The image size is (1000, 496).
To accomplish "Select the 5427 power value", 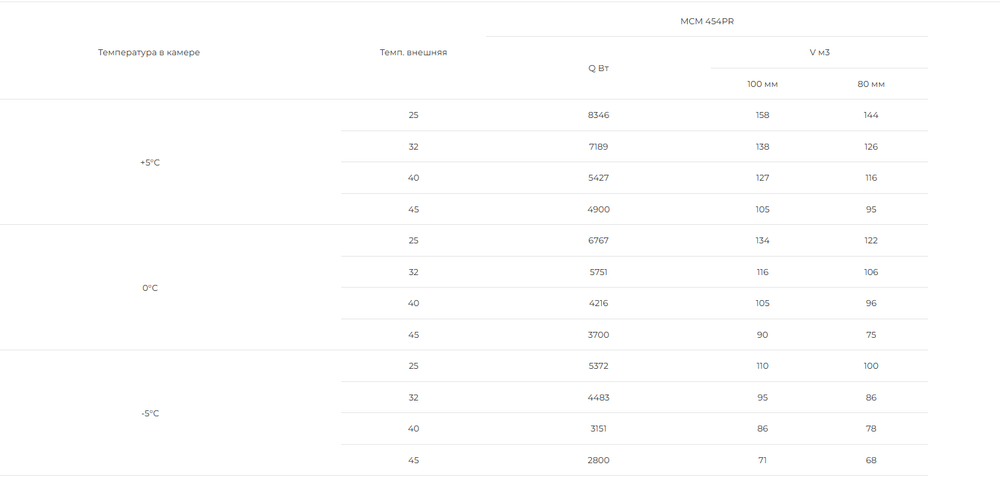I will click(598, 178).
